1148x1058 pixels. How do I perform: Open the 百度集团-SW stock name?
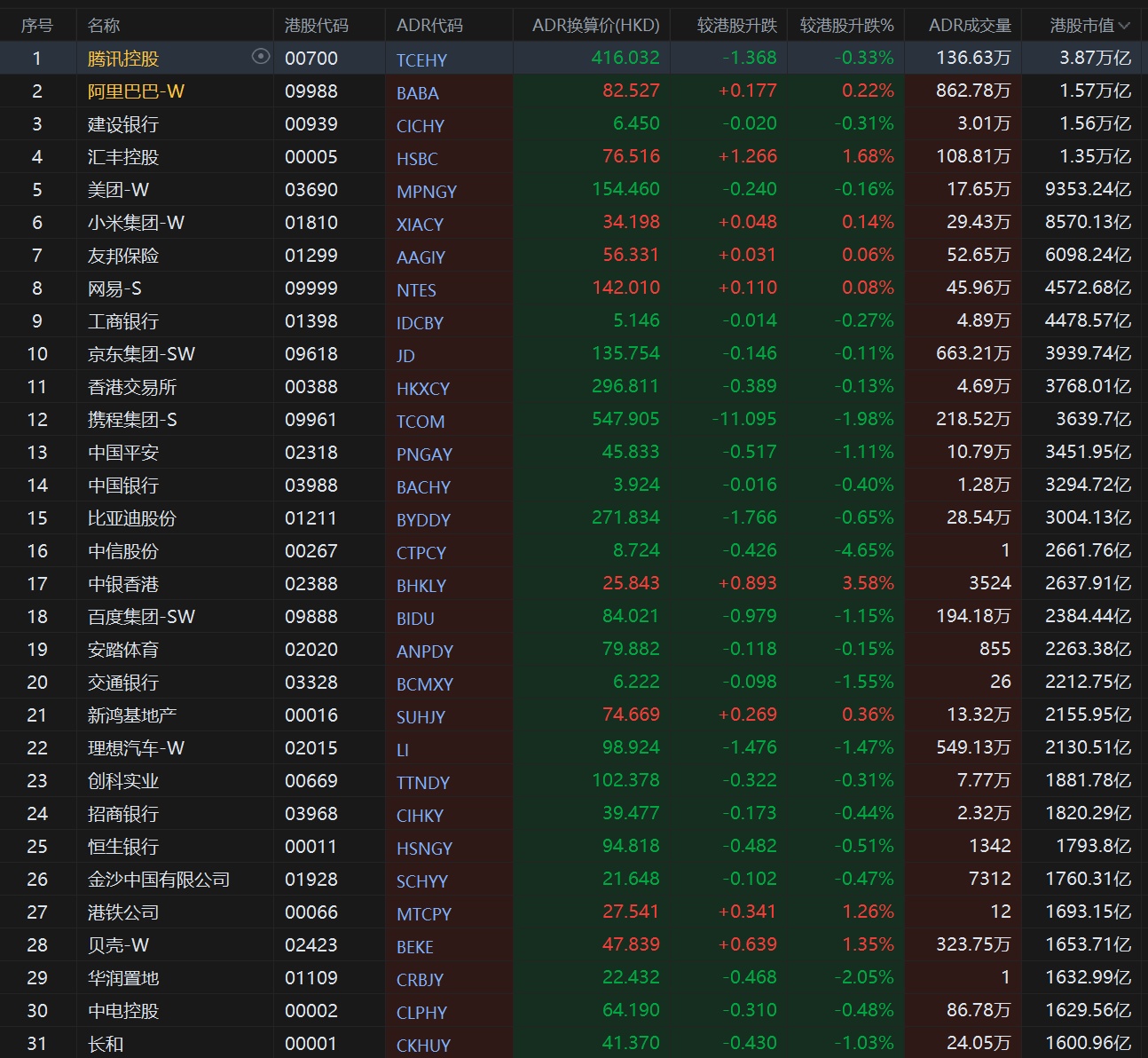click(x=141, y=617)
